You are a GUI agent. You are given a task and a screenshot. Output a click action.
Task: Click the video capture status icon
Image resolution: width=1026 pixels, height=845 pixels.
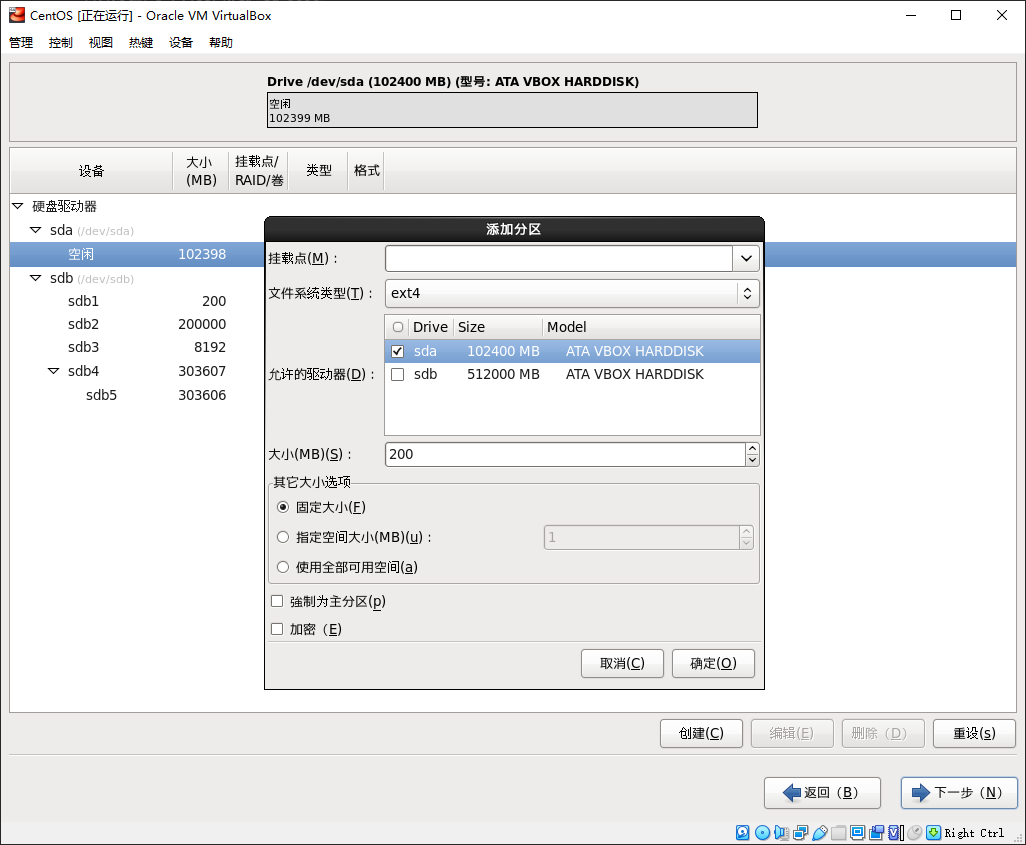click(877, 833)
